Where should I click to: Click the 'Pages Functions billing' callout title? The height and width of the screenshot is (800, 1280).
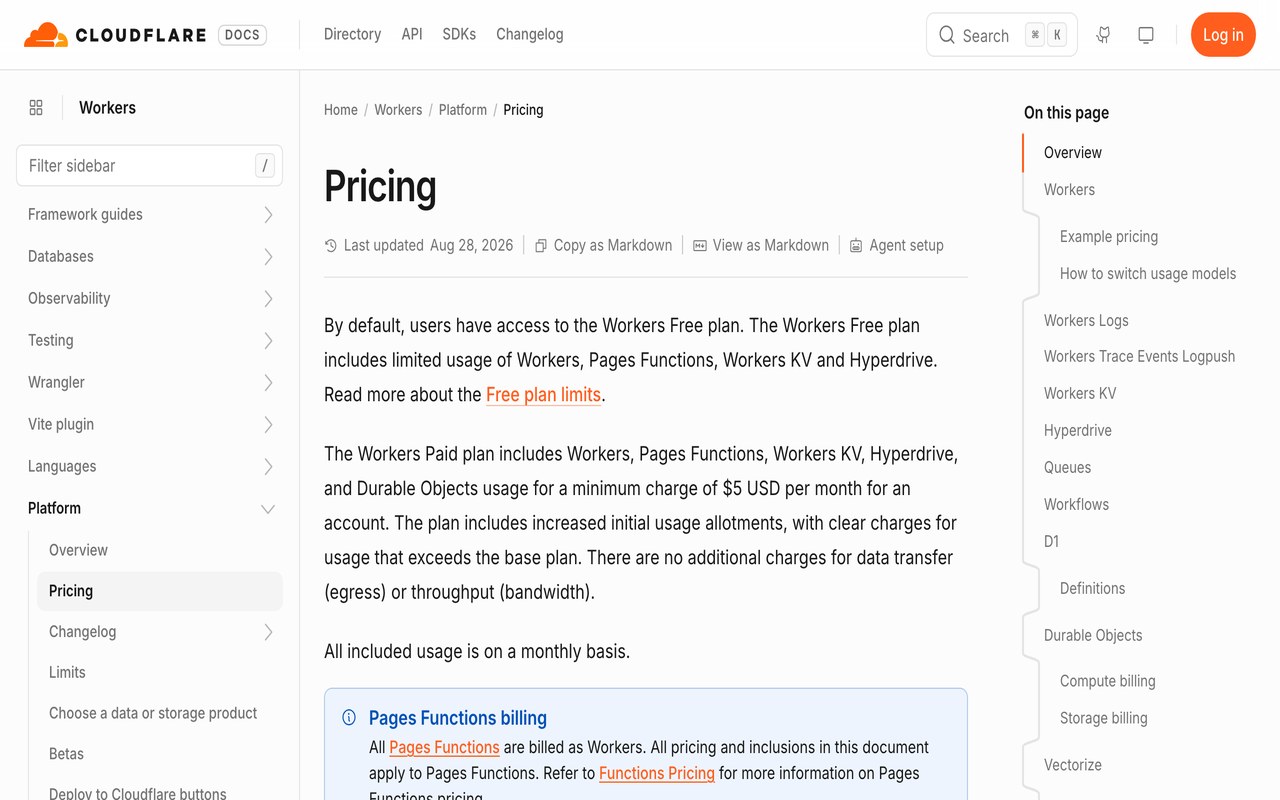click(458, 718)
